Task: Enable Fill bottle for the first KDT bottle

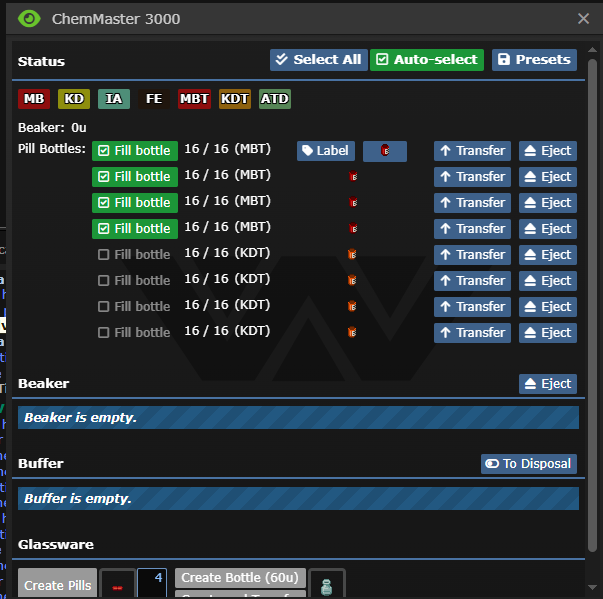Action: [x=135, y=254]
